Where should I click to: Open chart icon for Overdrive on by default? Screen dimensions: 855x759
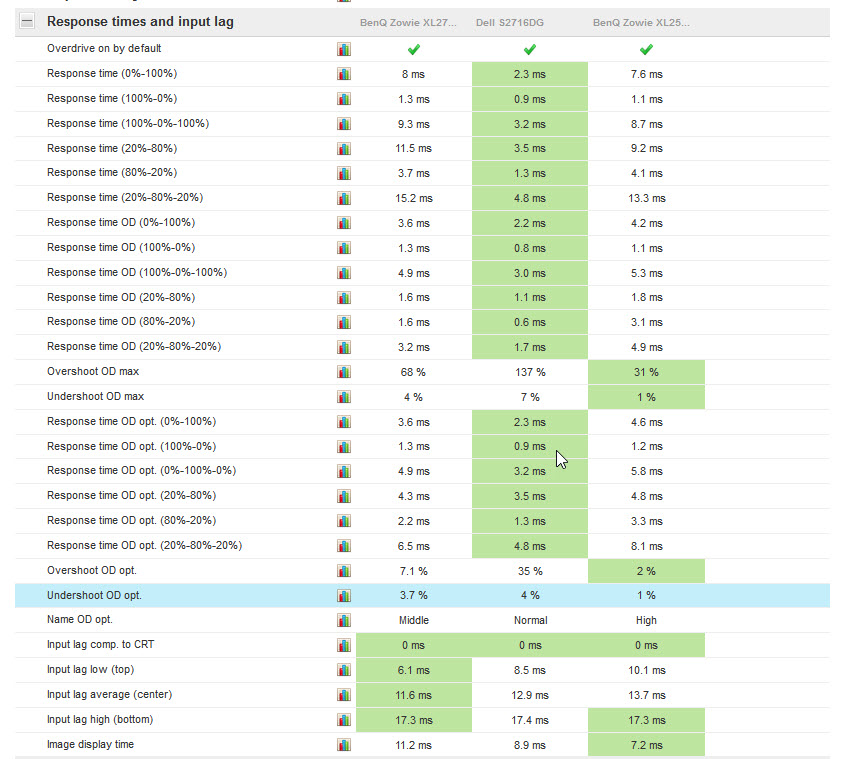pyautogui.click(x=344, y=49)
